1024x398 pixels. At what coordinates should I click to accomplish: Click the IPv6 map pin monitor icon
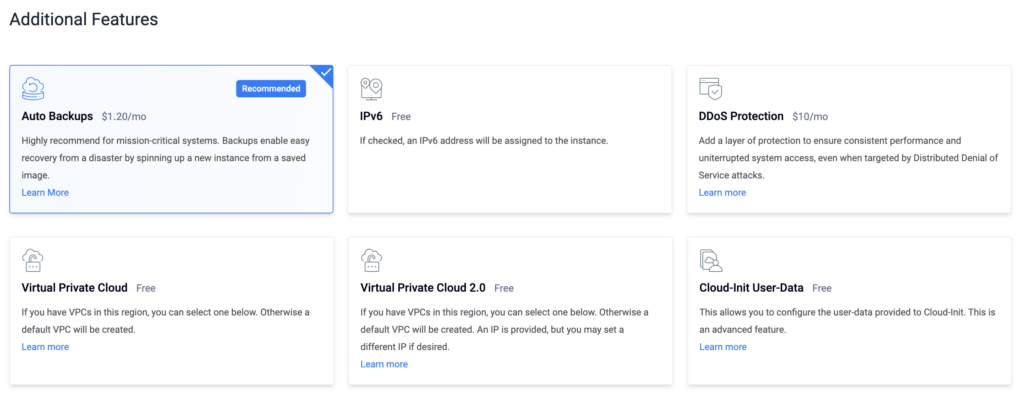pos(372,89)
